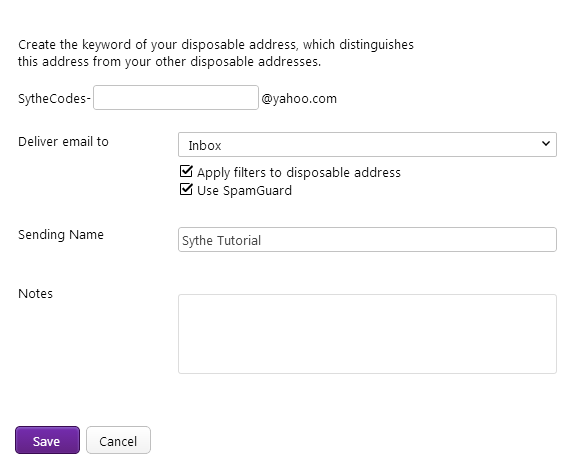The height and width of the screenshot is (473, 579).
Task: Click the "Notes" label
Action: [x=35, y=294]
